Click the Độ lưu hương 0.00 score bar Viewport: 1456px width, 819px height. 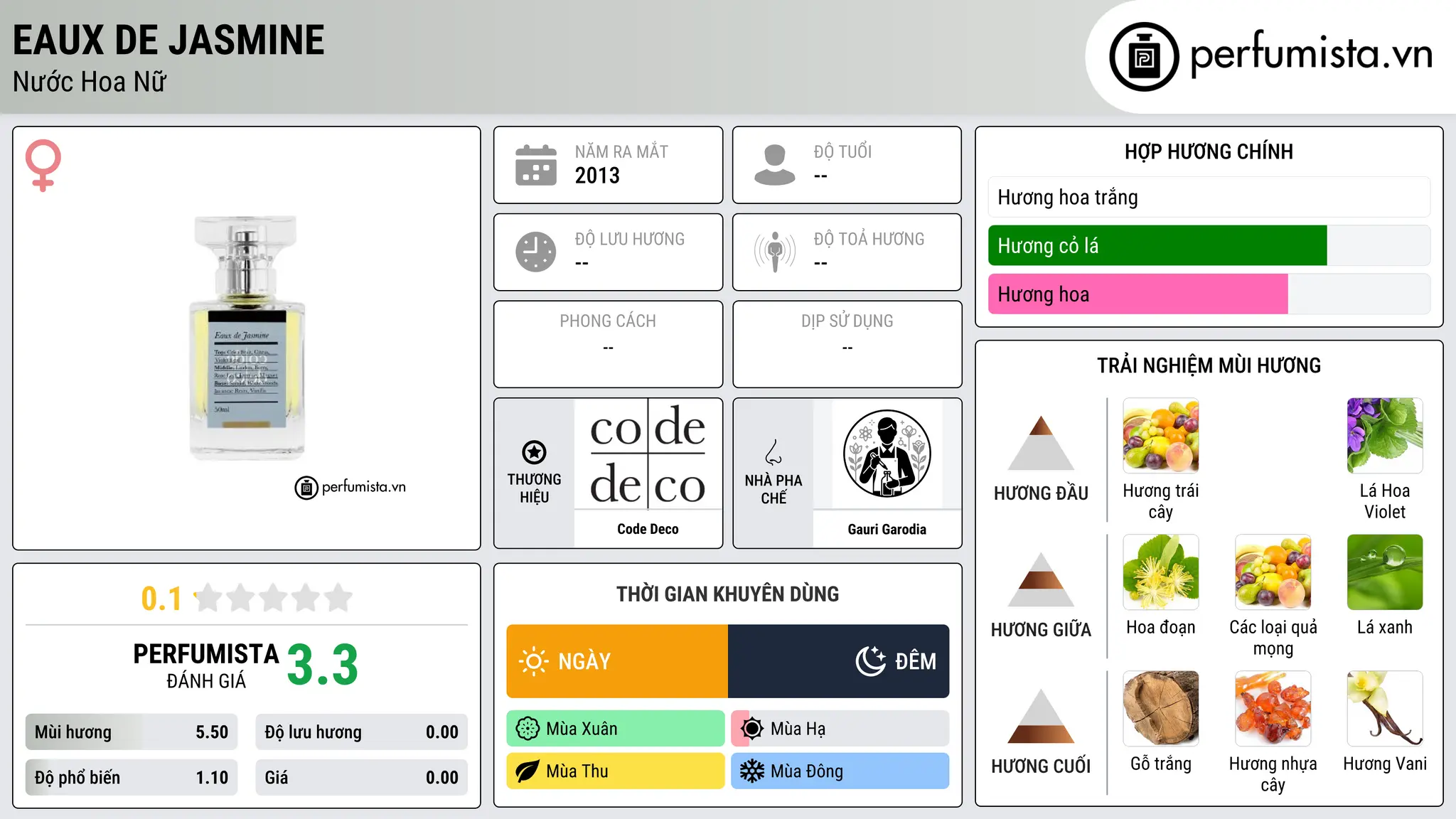[x=362, y=732]
